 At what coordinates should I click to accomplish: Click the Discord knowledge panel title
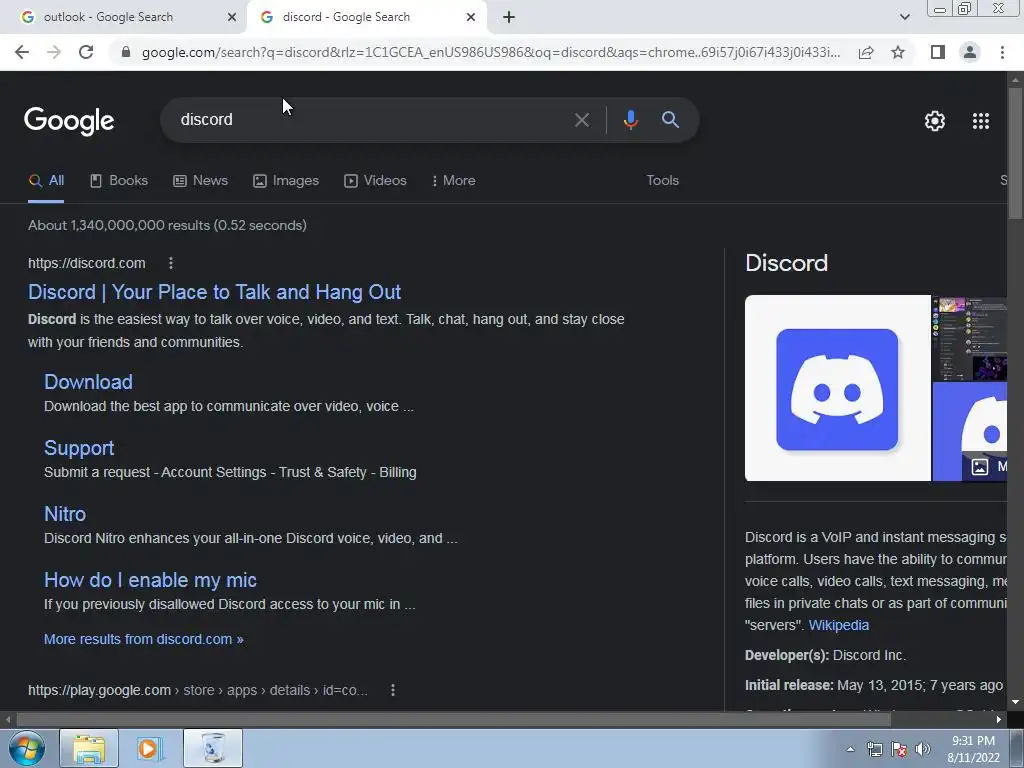[x=786, y=263]
